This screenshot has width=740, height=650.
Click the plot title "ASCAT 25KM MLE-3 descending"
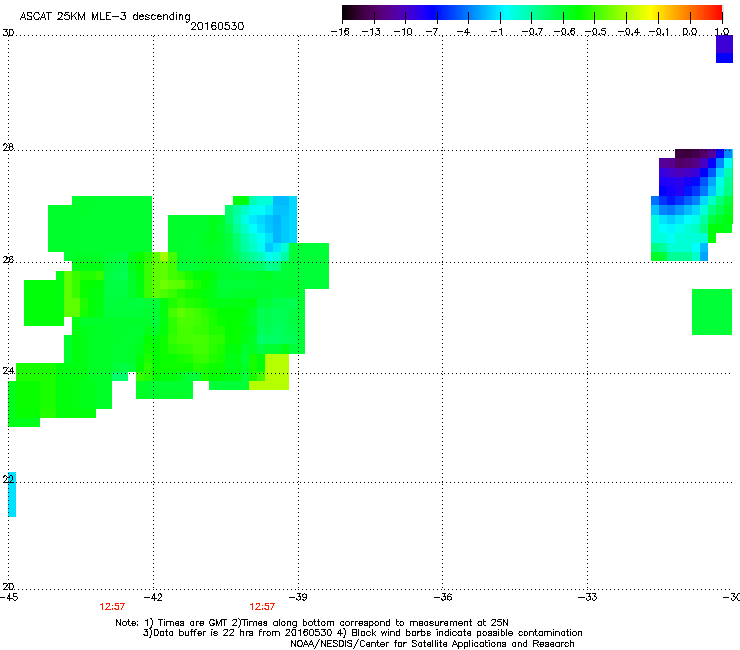pyautogui.click(x=105, y=16)
